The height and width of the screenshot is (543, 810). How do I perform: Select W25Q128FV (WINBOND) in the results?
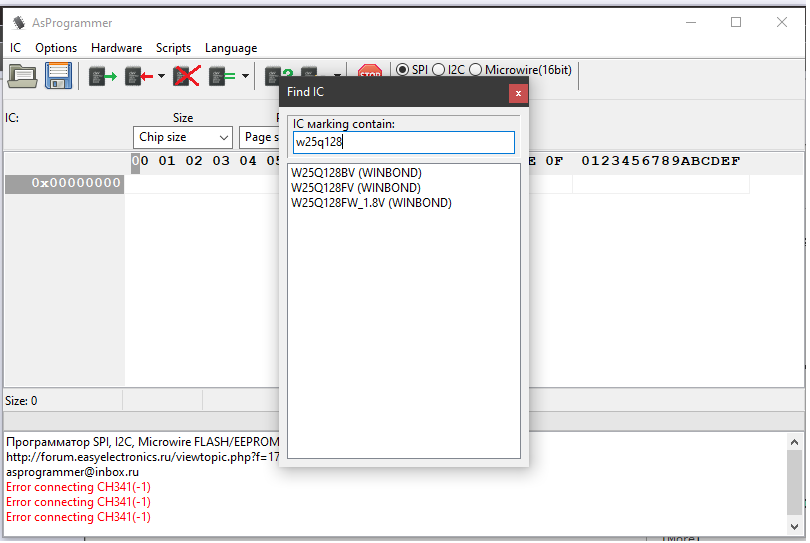coord(355,188)
